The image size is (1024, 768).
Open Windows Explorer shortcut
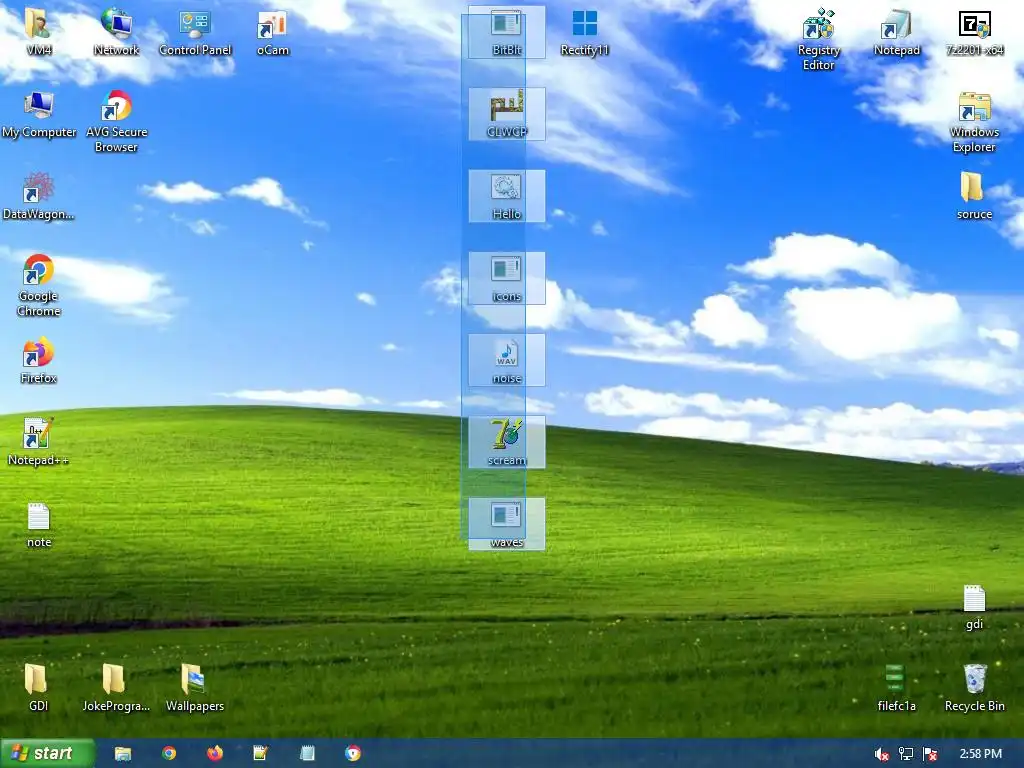point(974,121)
